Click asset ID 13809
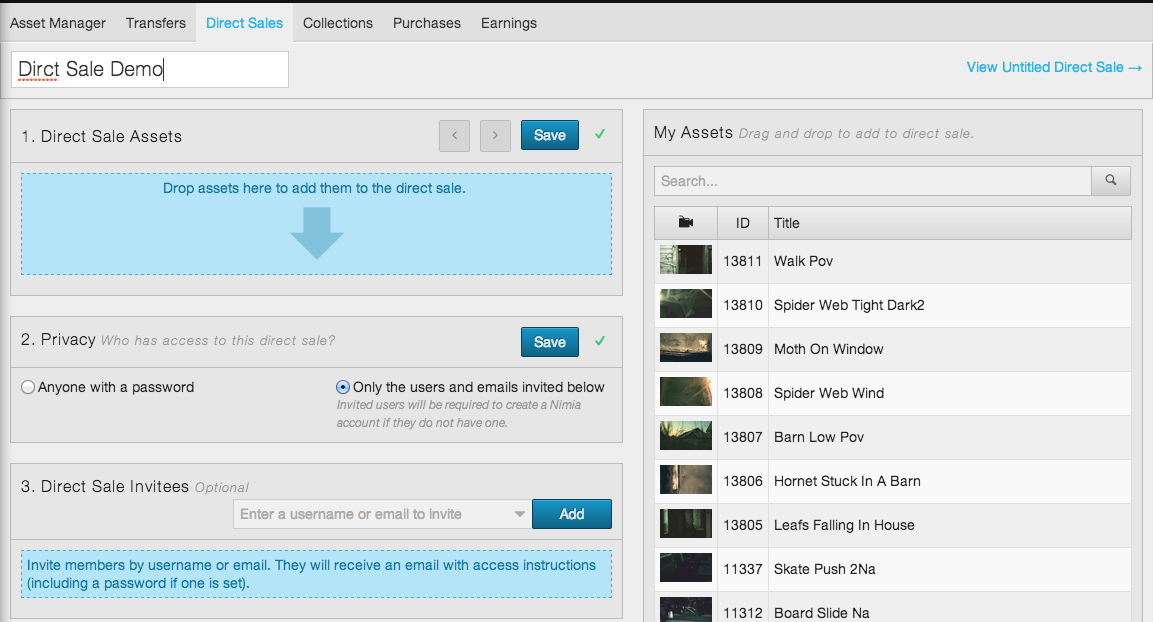 coord(743,349)
